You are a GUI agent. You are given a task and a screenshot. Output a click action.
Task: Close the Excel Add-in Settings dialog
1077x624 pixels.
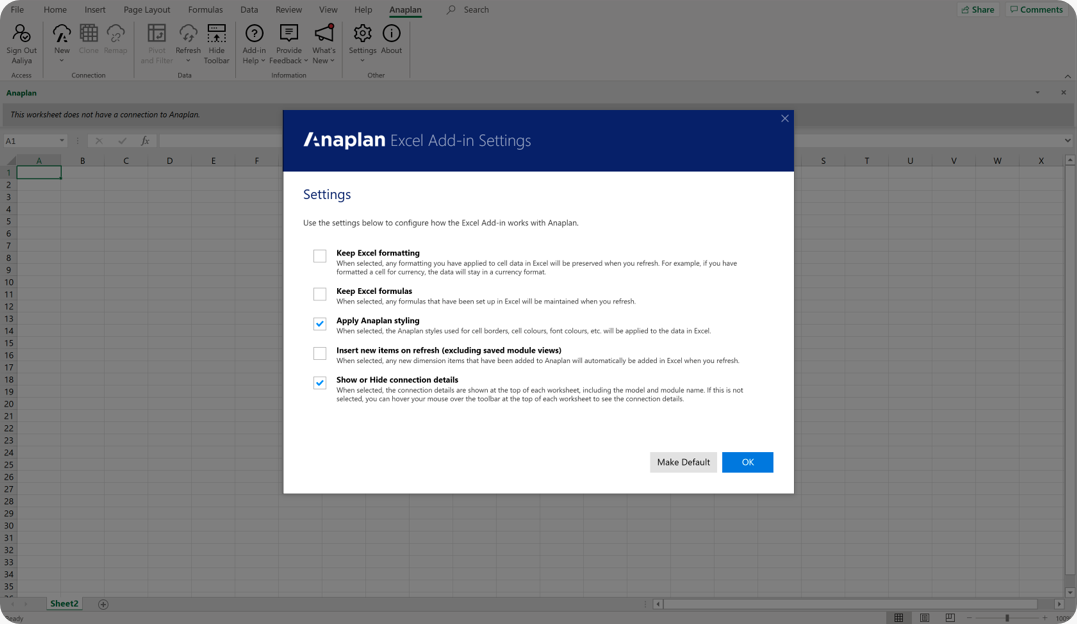click(x=784, y=118)
